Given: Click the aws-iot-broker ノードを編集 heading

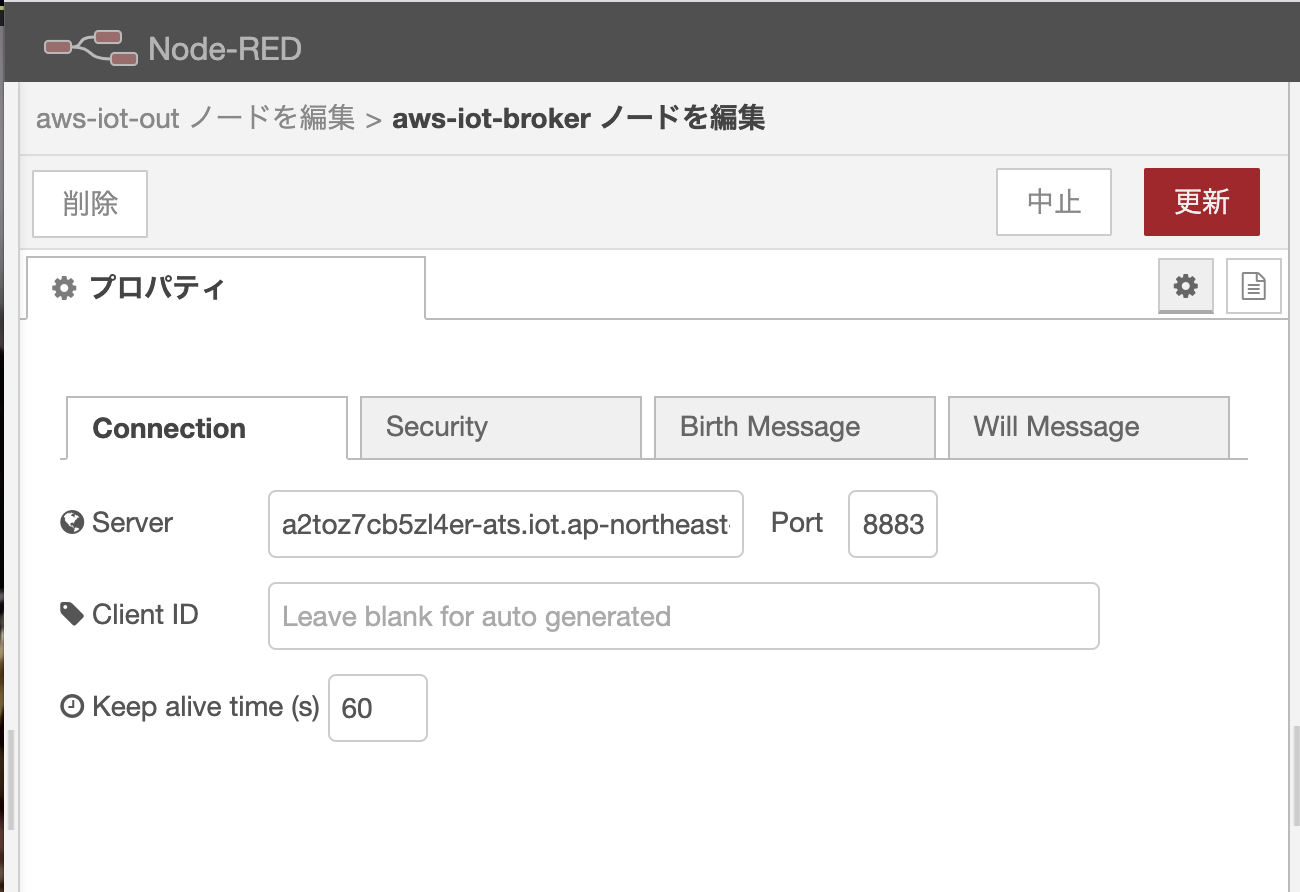Looking at the screenshot, I should [x=579, y=119].
